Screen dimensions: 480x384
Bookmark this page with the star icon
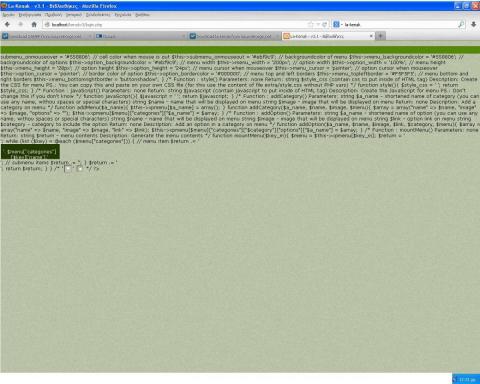[x=310, y=24]
